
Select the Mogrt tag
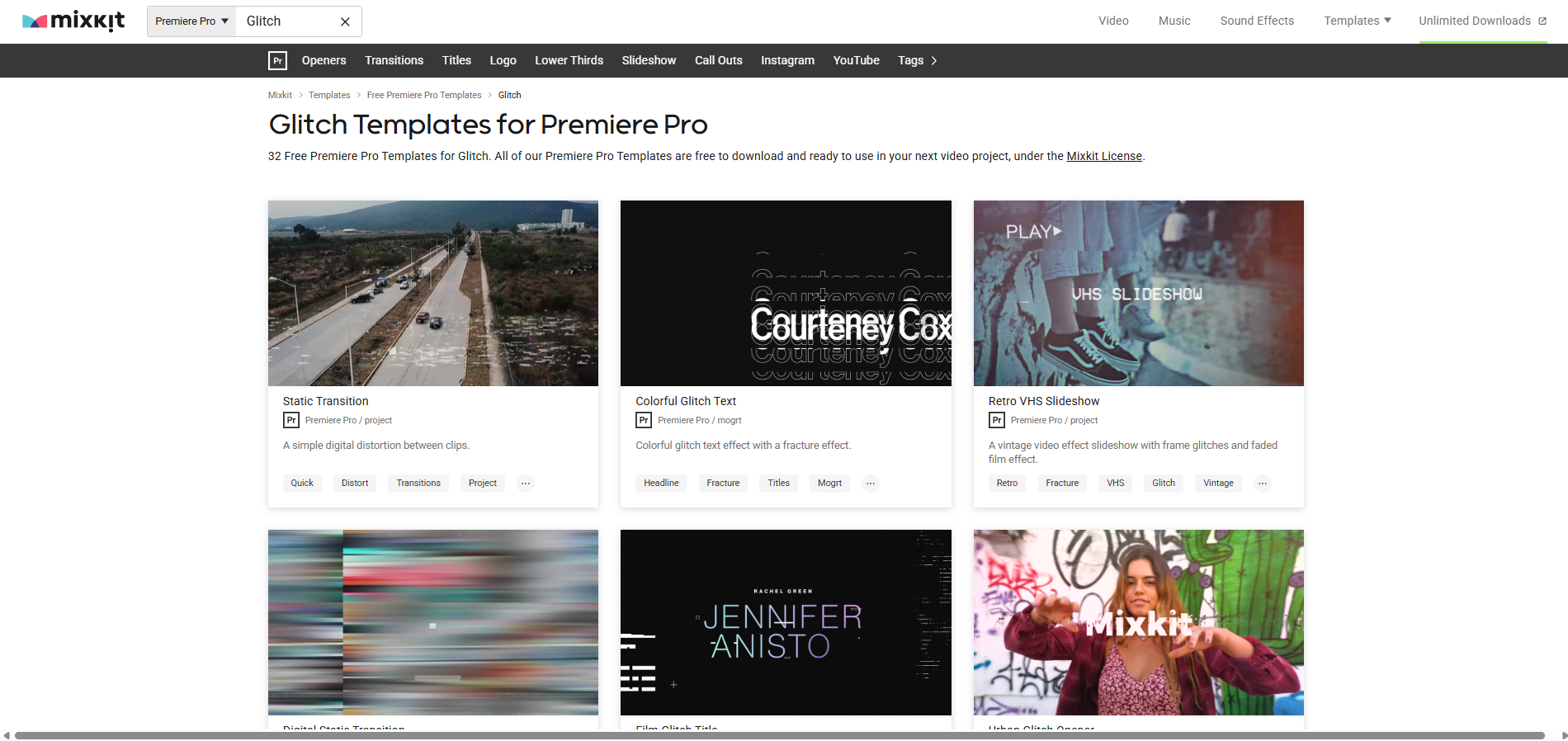click(x=829, y=484)
